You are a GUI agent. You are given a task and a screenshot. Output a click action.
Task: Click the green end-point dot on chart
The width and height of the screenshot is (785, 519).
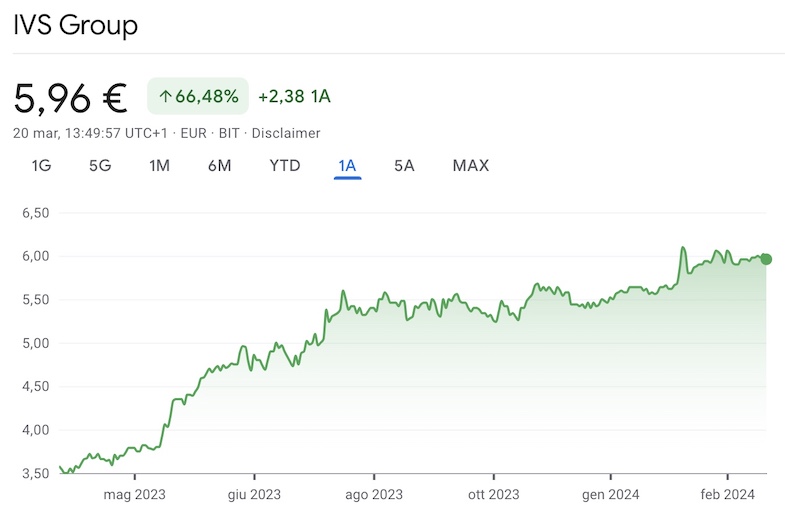pos(766,259)
